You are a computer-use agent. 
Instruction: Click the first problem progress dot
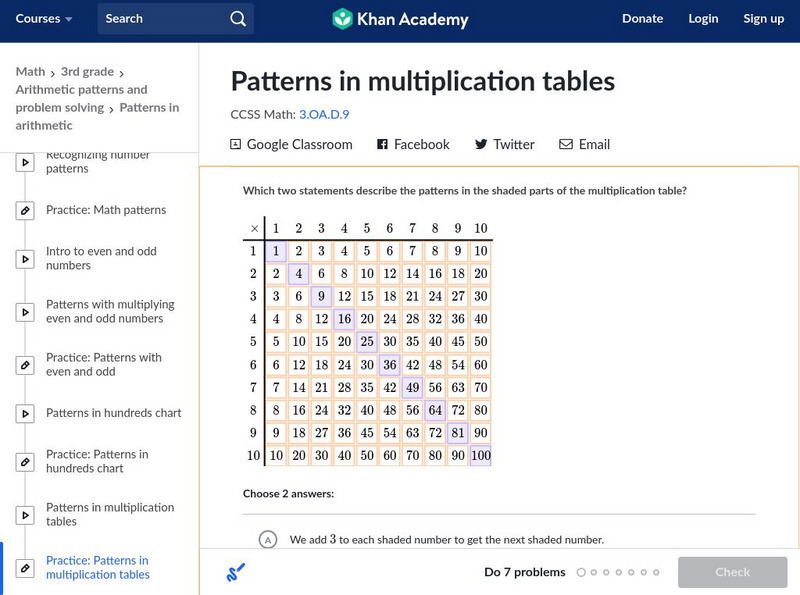[x=581, y=573]
